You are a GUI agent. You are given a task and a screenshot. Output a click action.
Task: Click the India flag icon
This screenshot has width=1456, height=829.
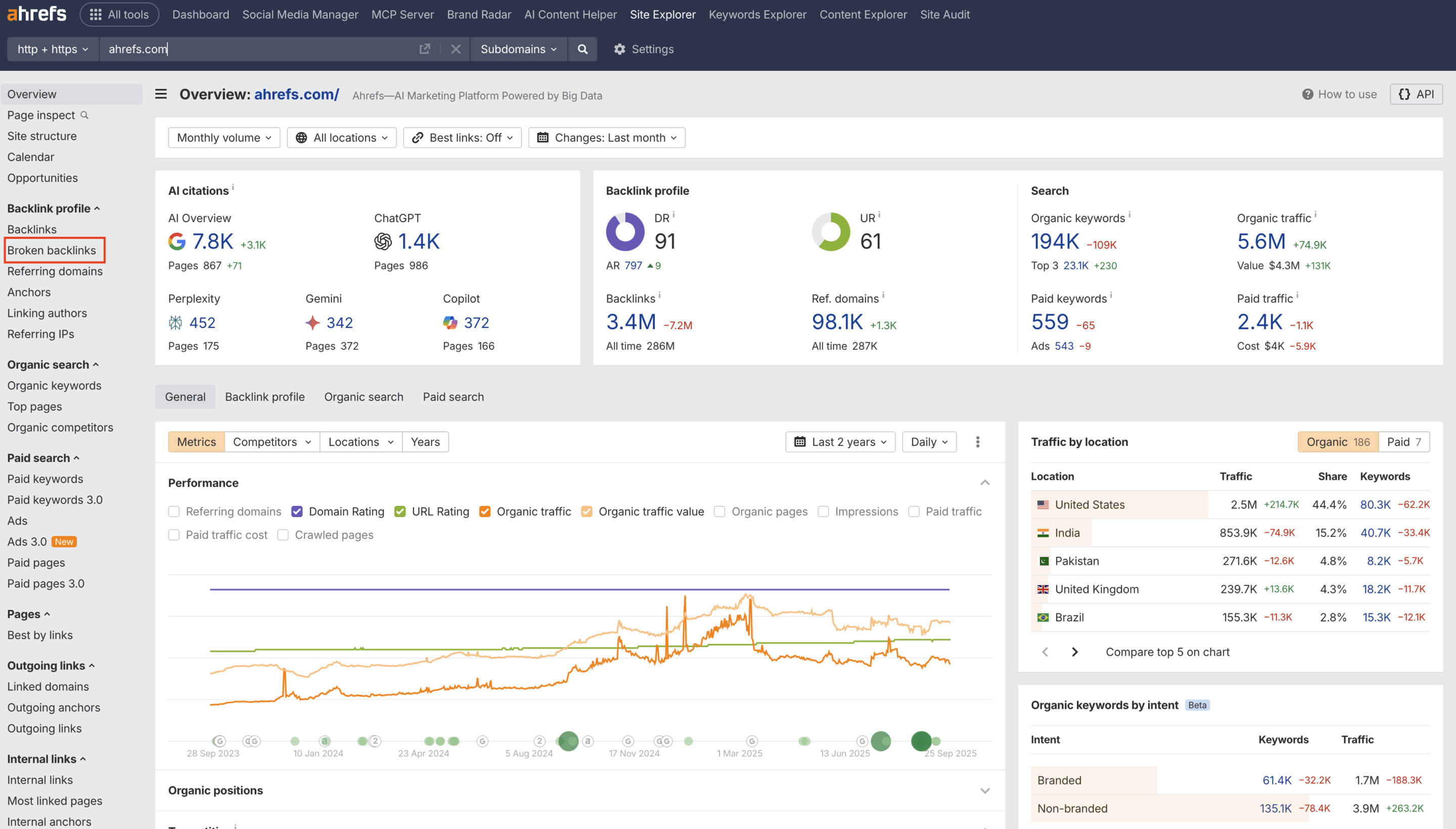(x=1042, y=533)
